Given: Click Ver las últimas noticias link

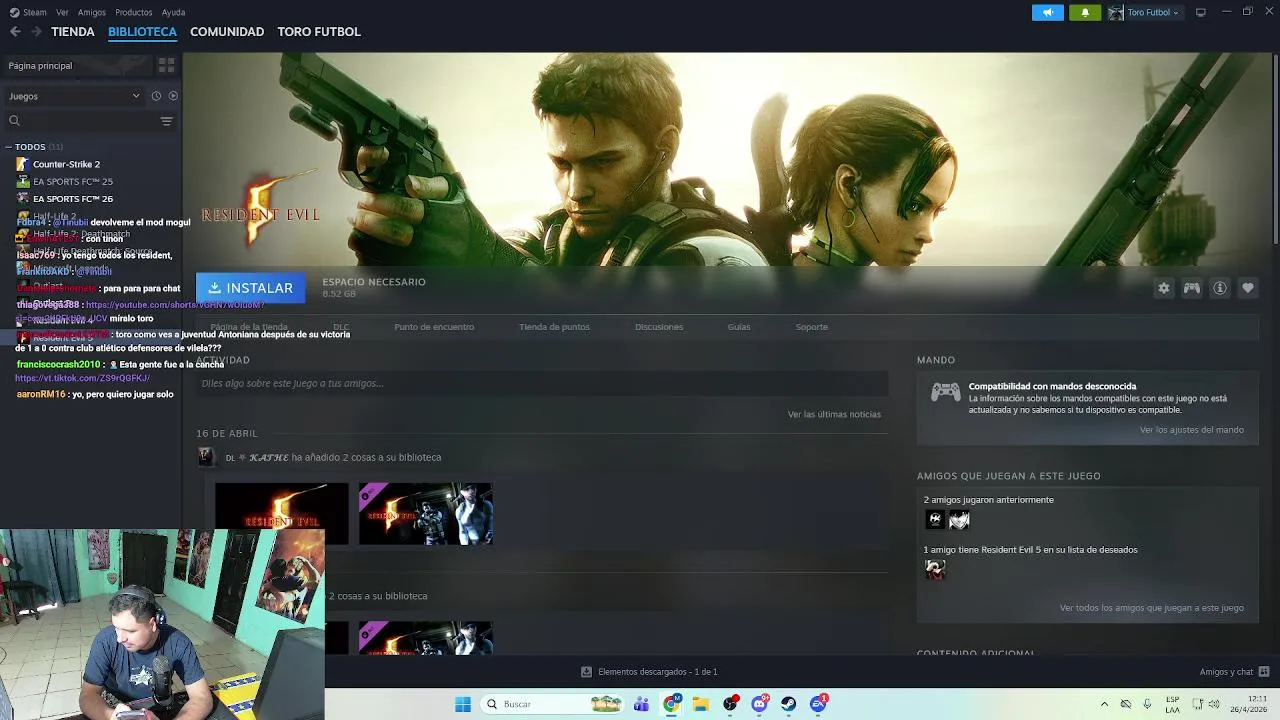Looking at the screenshot, I should [834, 414].
